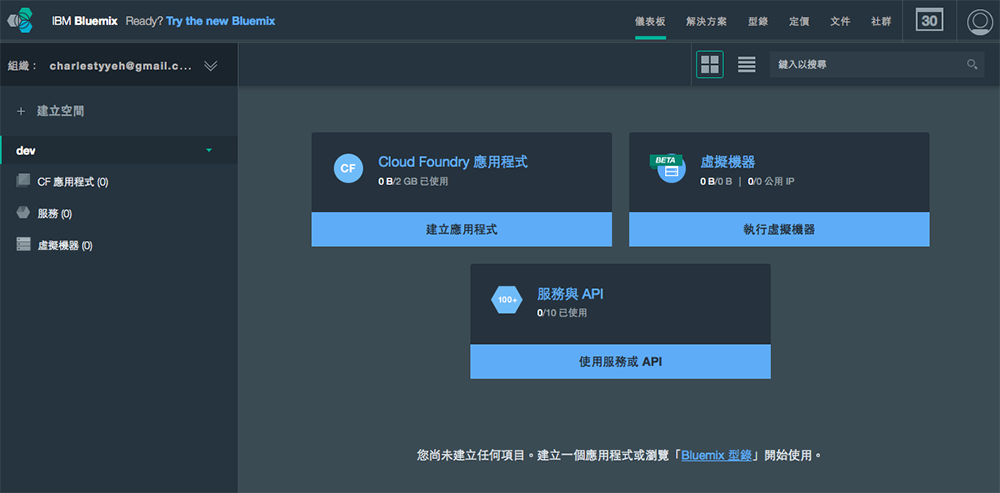The height and width of the screenshot is (493, 1000).
Task: Click the BETA virtual machine icon
Action: tap(668, 168)
